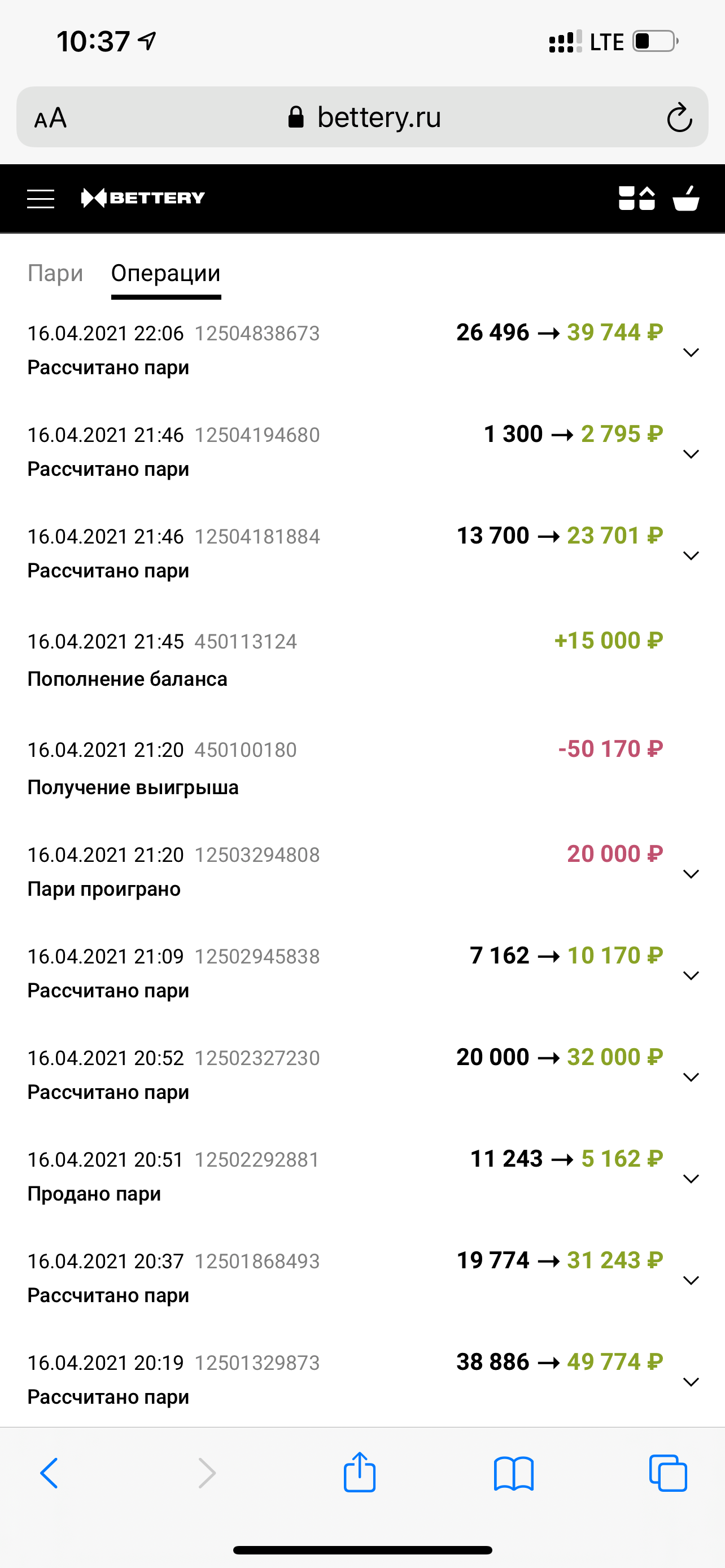Viewport: 725px width, 1568px height.
Task: Go back using Safari back arrow
Action: click(49, 1473)
